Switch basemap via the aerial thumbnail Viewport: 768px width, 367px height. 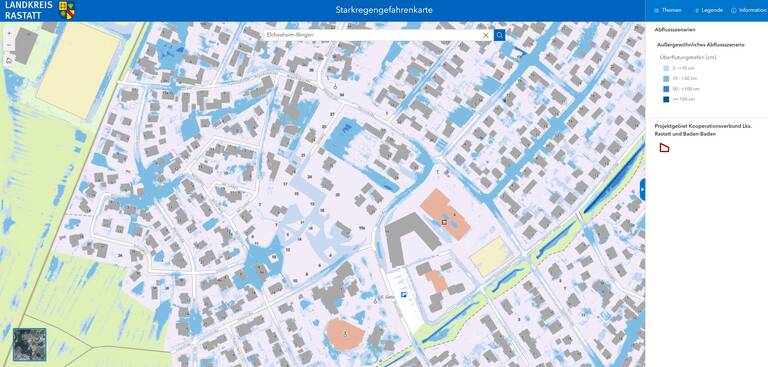click(x=29, y=344)
